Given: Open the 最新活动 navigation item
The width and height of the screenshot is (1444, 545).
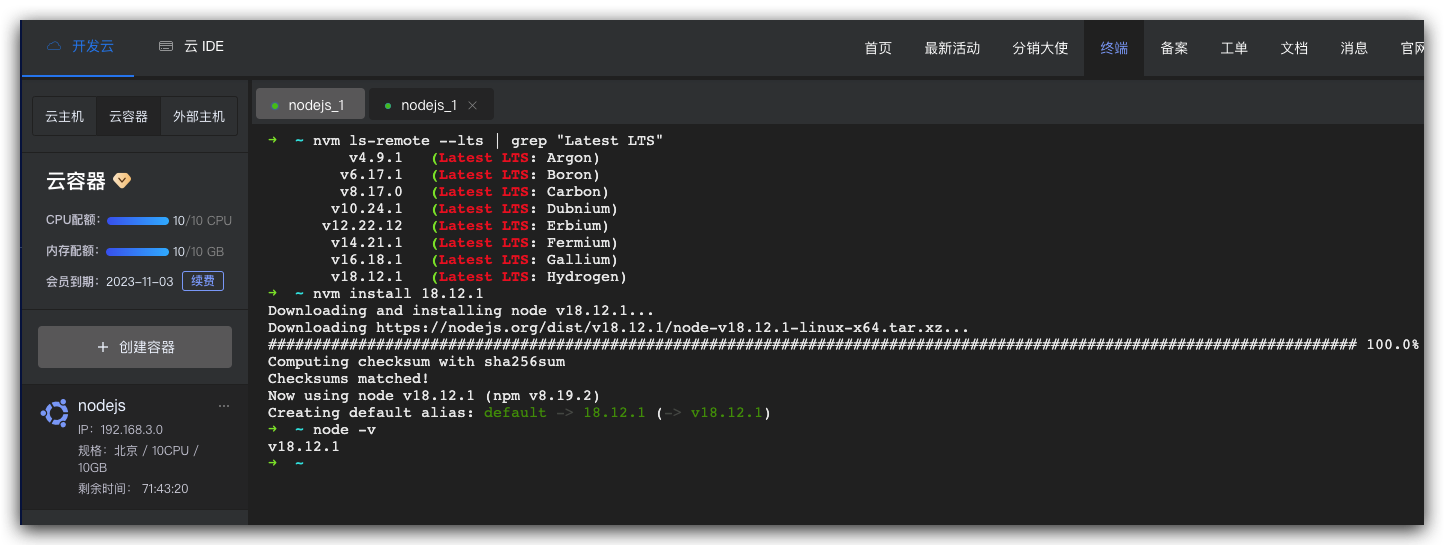Looking at the screenshot, I should (x=952, y=48).
